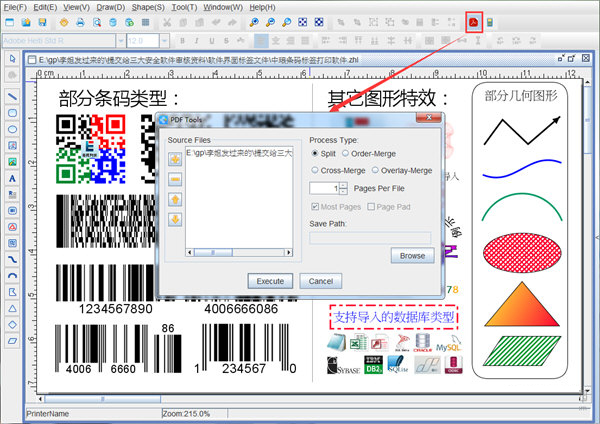Open the Shape(S) menu
The width and height of the screenshot is (600, 424).
(149, 7)
